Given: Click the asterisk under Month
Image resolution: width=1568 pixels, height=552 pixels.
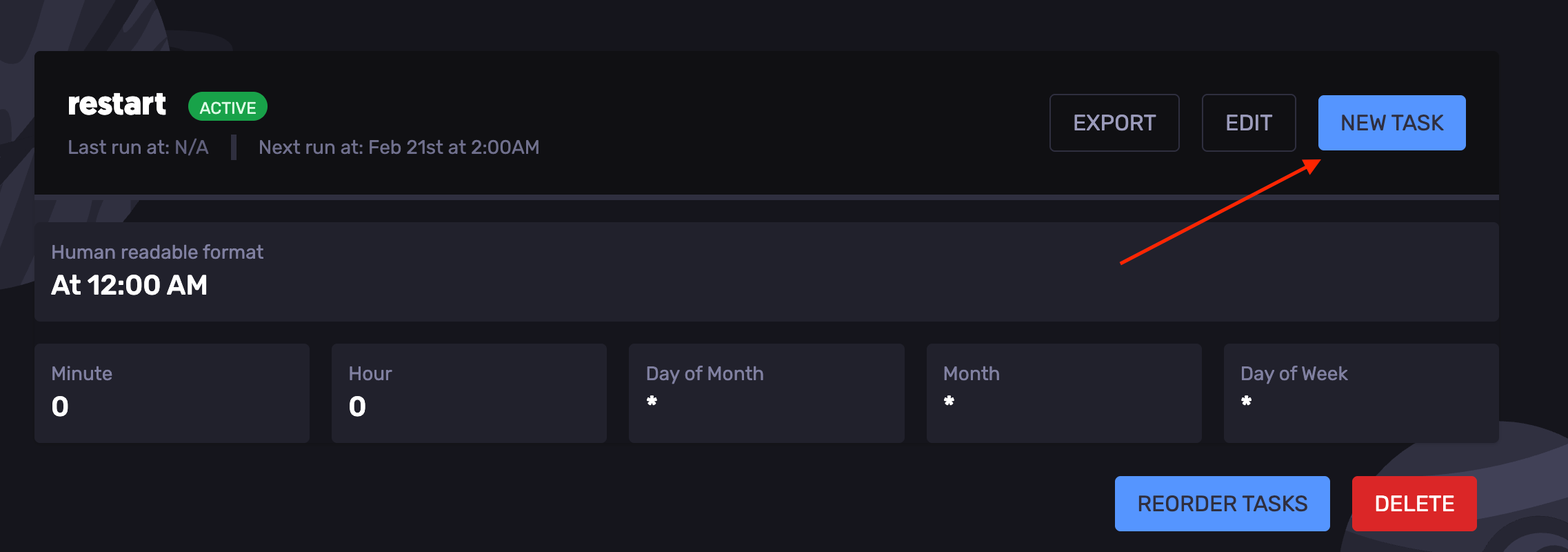Looking at the screenshot, I should pos(949,401).
